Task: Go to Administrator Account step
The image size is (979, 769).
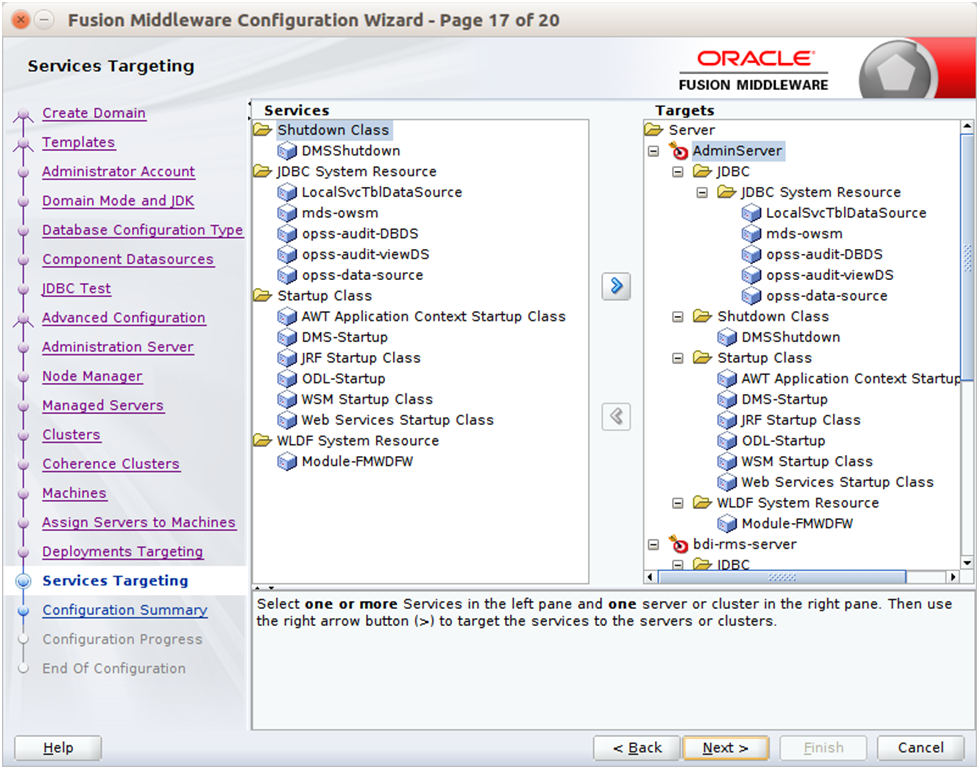Action: pos(119,172)
